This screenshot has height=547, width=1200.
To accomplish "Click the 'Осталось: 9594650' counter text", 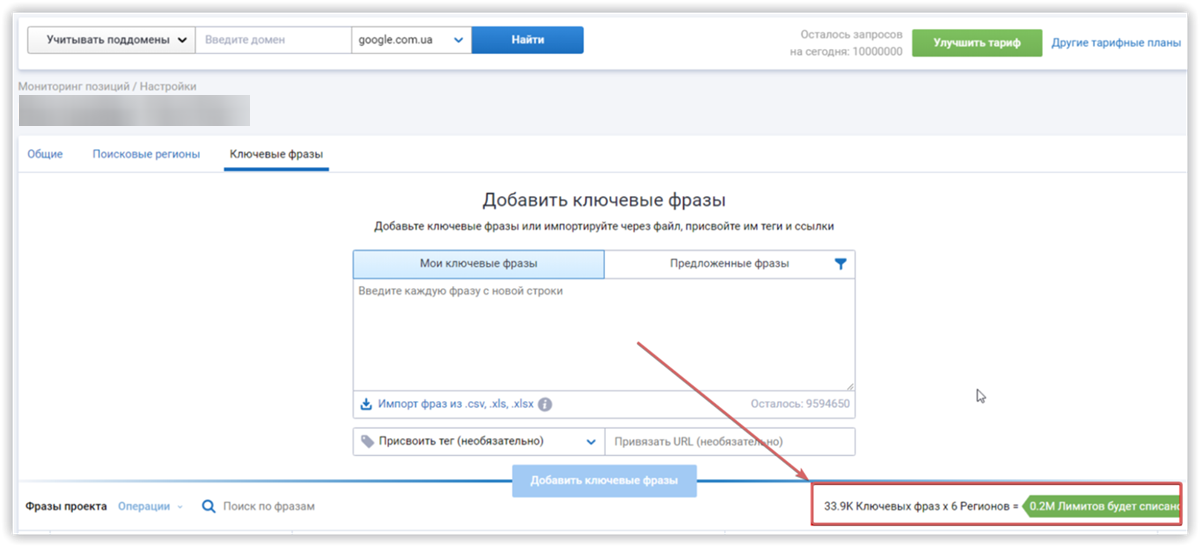I will pyautogui.click(x=800, y=405).
